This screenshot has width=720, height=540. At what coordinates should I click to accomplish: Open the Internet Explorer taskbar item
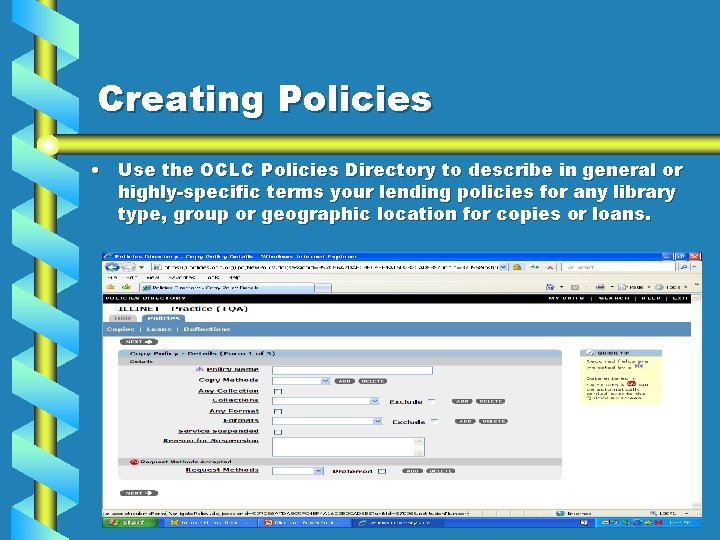pos(398,523)
